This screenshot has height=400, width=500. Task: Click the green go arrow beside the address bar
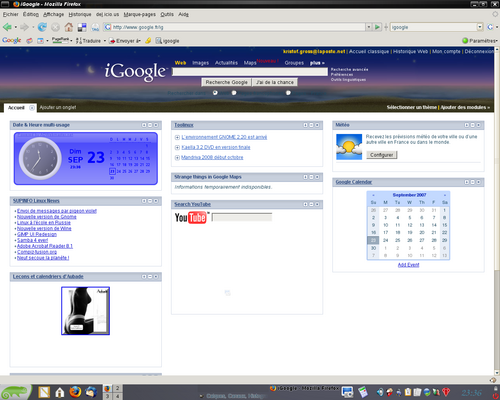click(377, 27)
